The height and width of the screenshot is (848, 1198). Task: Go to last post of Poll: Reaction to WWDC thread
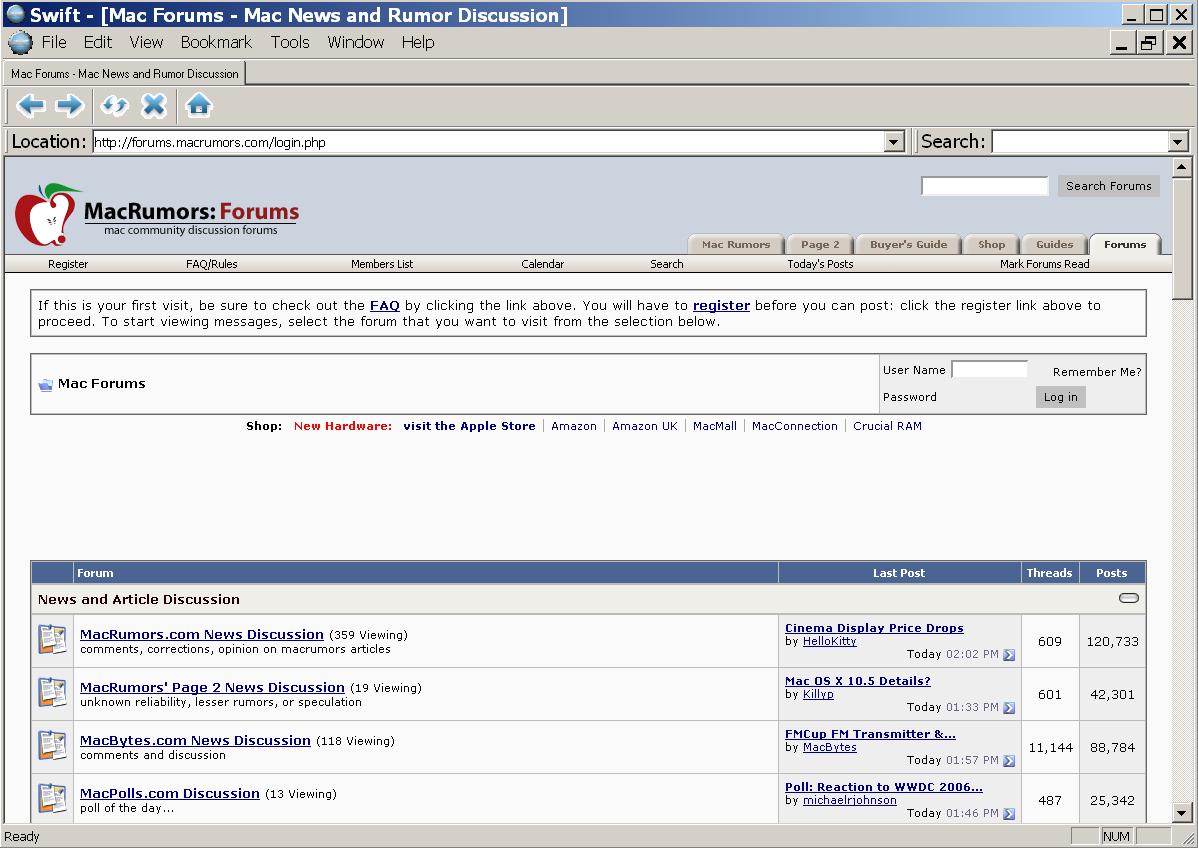[1009, 814]
